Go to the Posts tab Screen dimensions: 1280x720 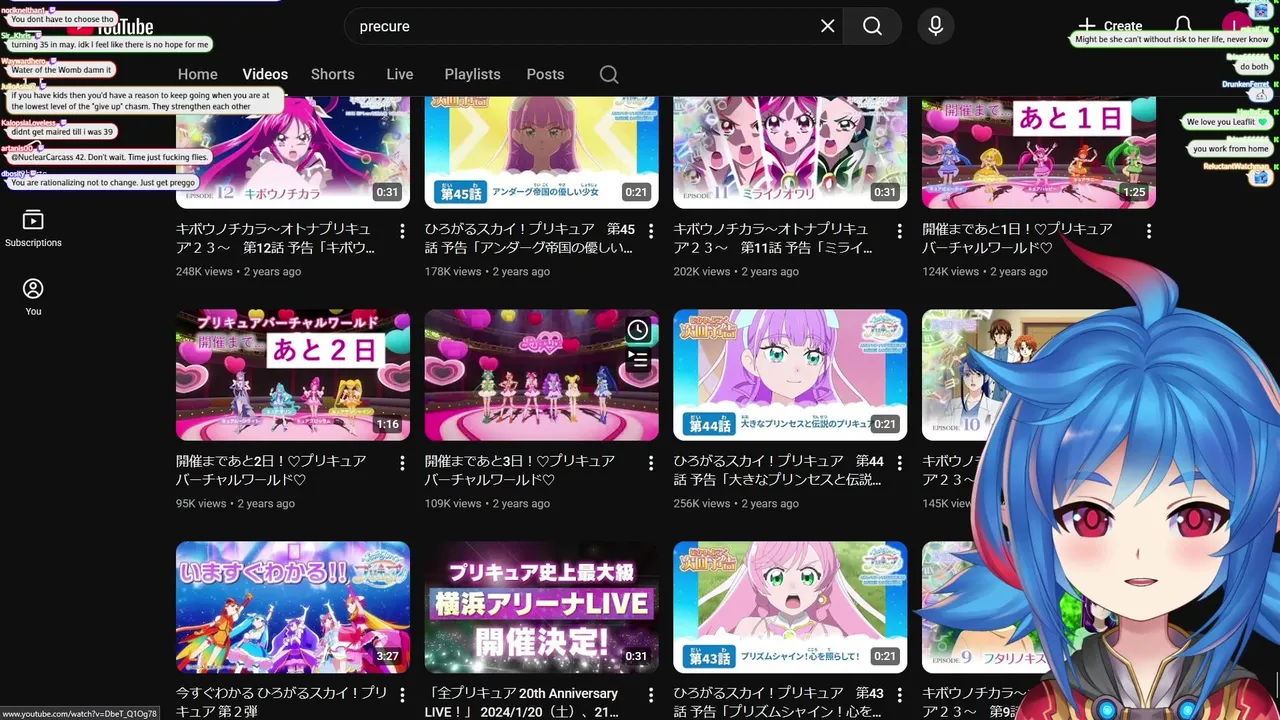[546, 74]
